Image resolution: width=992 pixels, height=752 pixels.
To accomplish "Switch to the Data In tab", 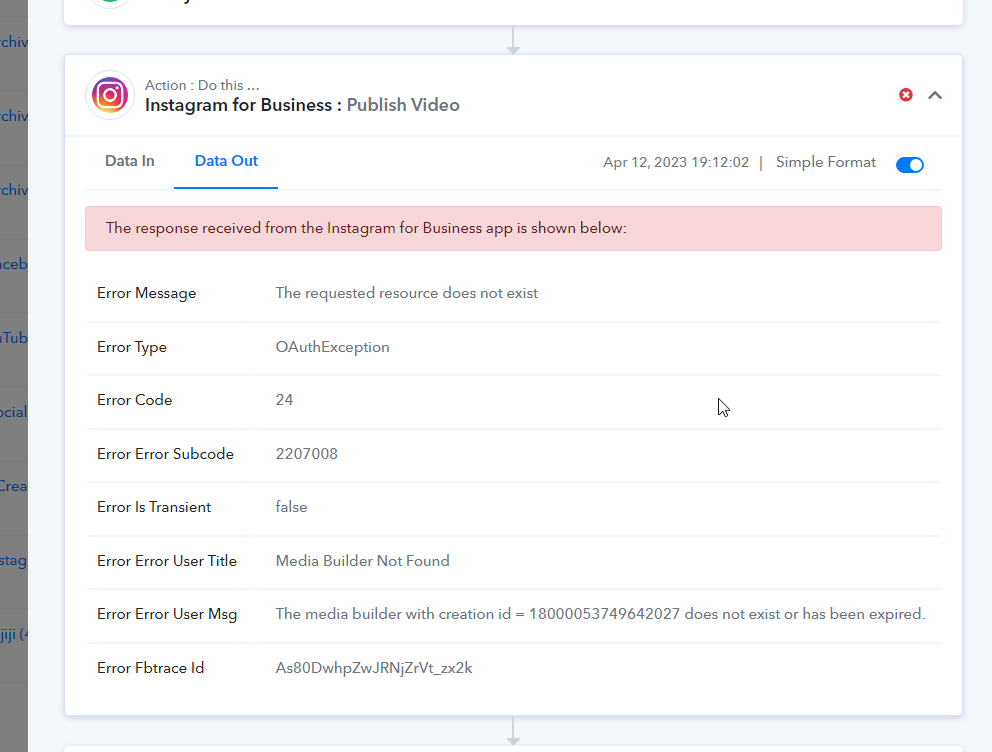I will coord(130,161).
